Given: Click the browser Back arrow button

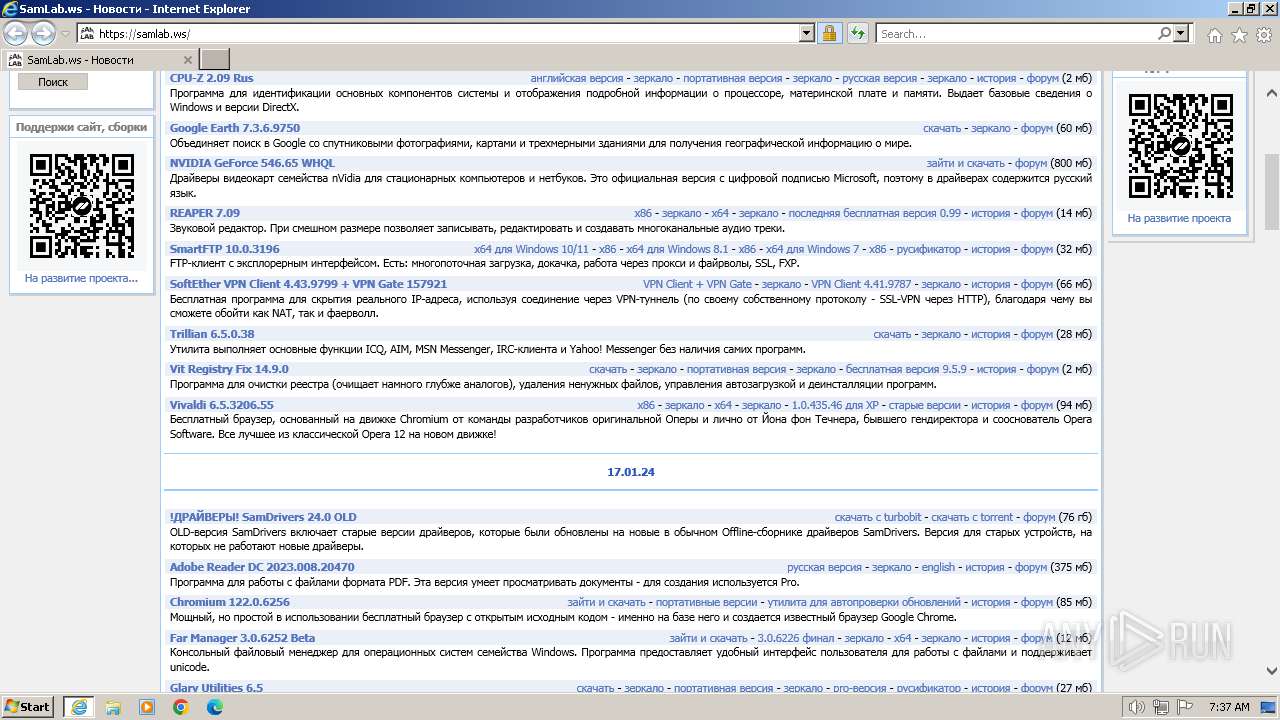Looking at the screenshot, I should (16, 33).
